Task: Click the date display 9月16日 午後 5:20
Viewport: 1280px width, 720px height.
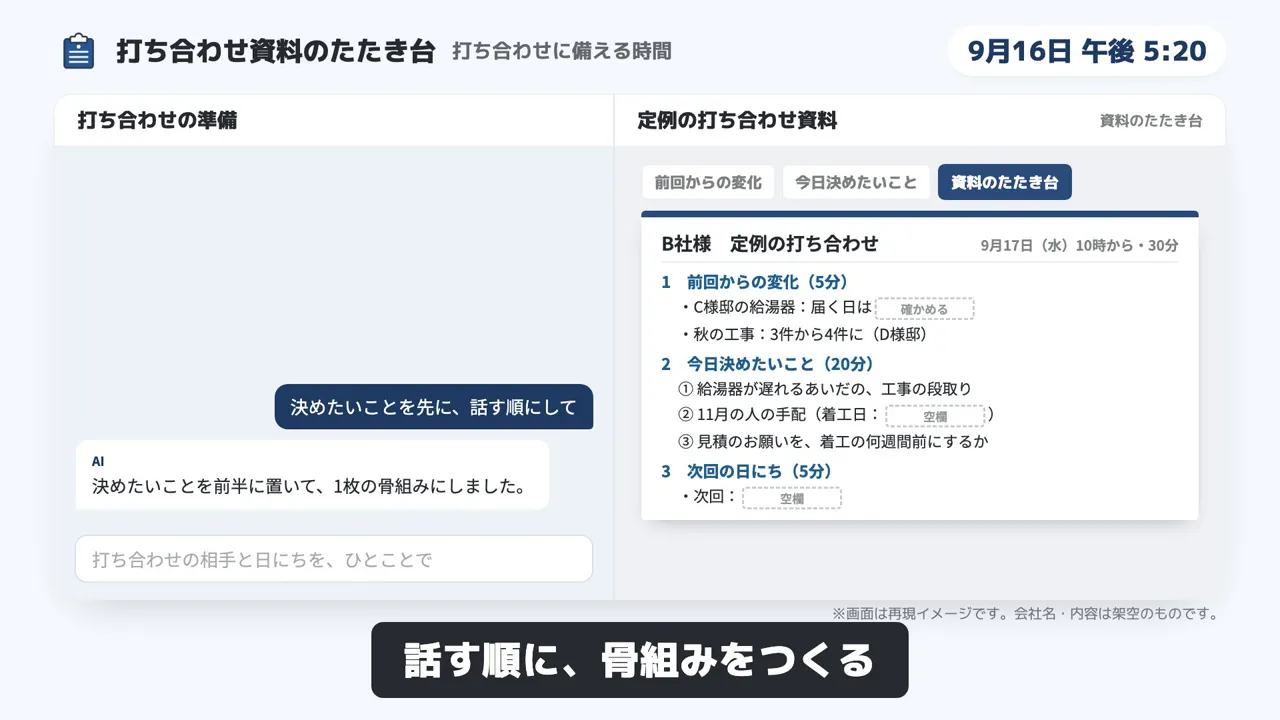Action: tap(1087, 51)
